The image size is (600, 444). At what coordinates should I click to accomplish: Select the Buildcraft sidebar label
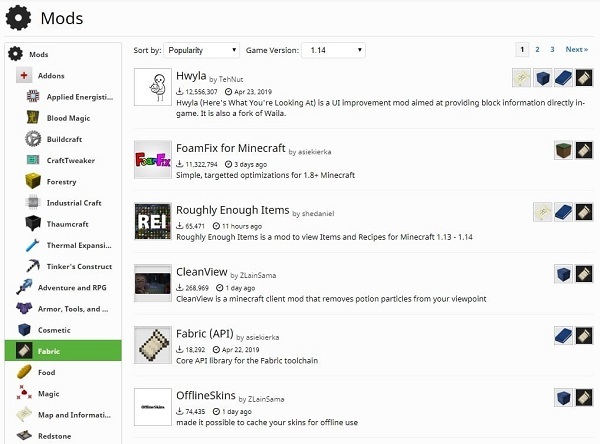click(64, 139)
